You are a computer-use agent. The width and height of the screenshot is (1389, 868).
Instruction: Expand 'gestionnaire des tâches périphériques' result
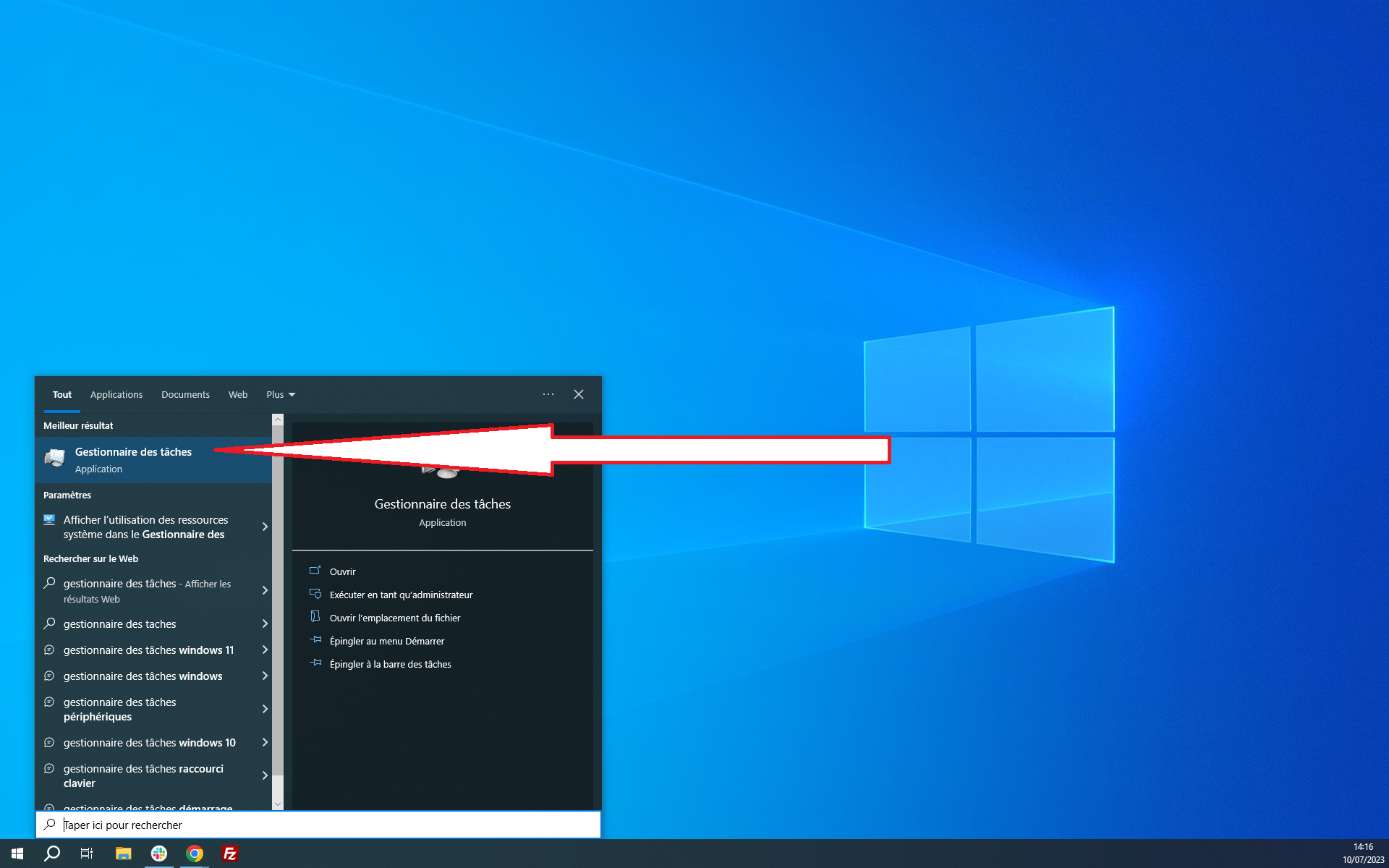264,708
